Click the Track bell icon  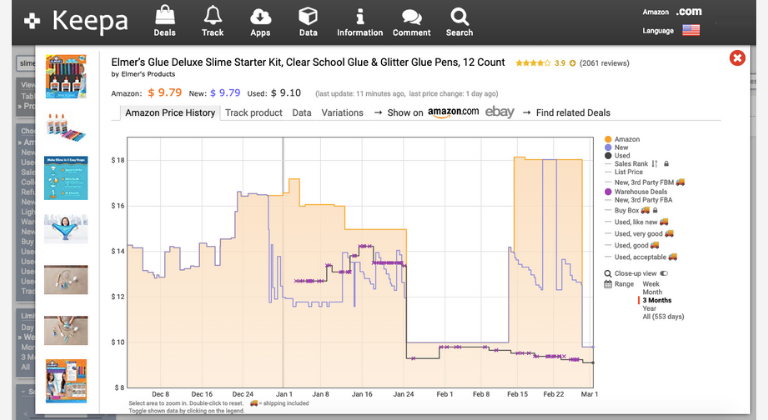[x=212, y=16]
